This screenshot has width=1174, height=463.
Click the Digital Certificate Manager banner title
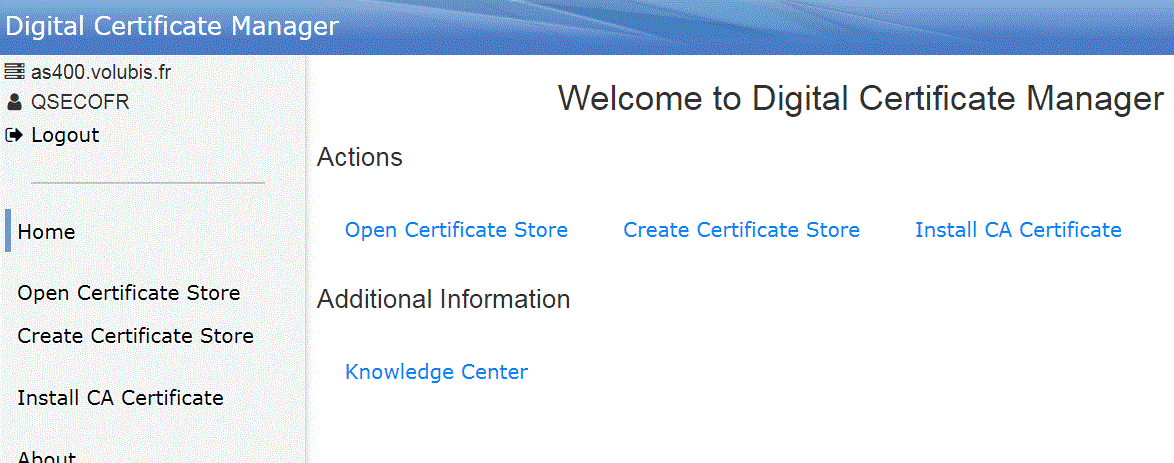tap(171, 26)
